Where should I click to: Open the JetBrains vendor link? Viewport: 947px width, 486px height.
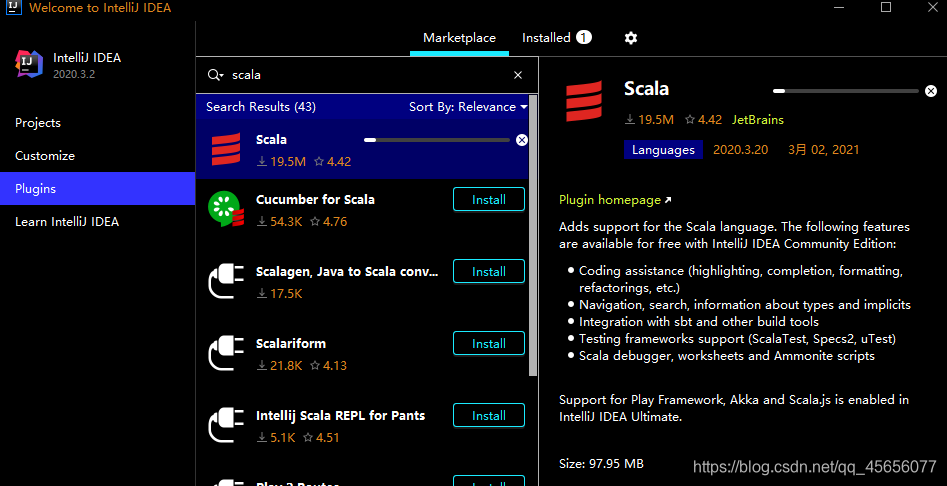pos(758,120)
